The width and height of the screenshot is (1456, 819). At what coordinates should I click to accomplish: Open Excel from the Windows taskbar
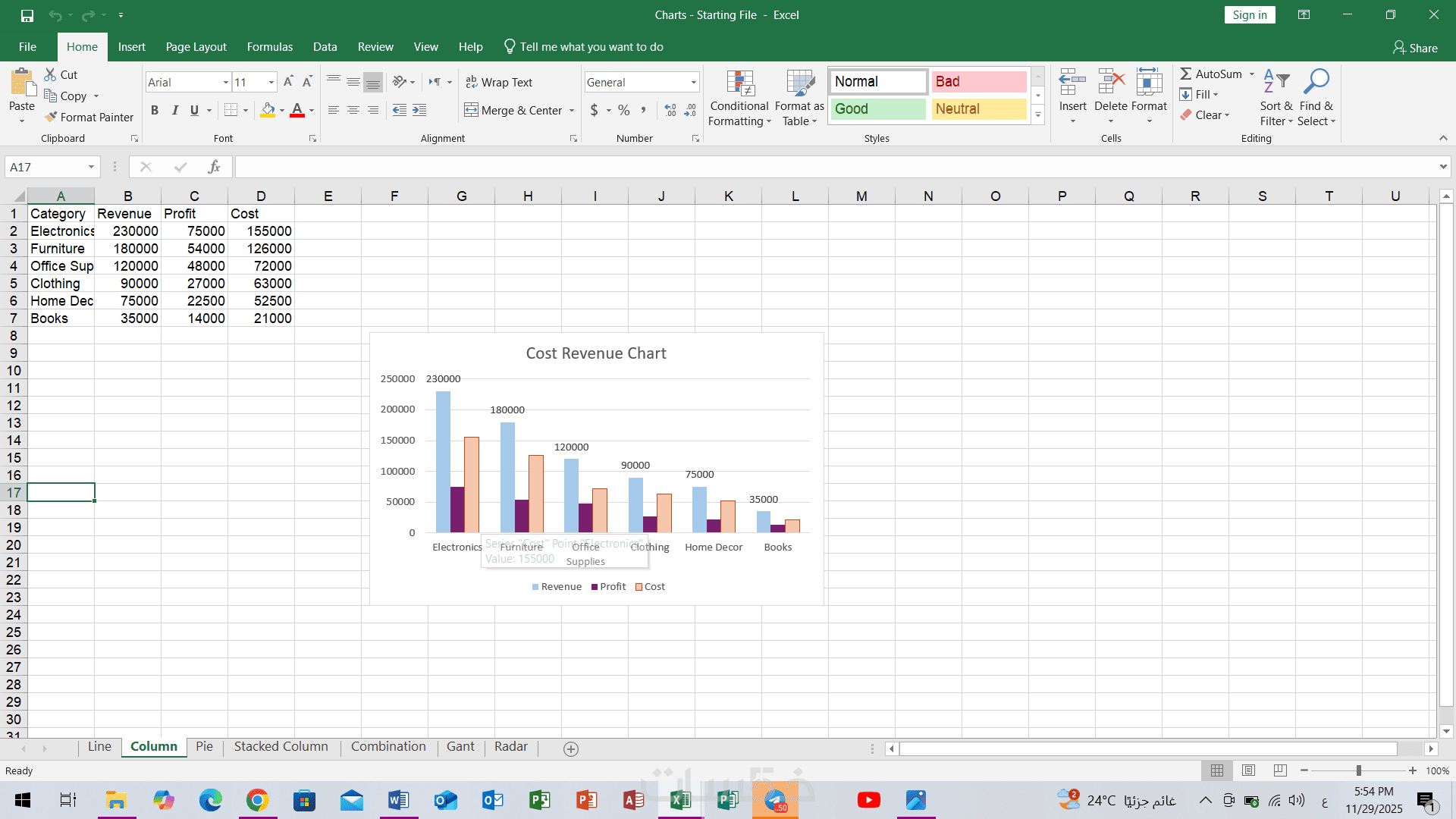(680, 800)
